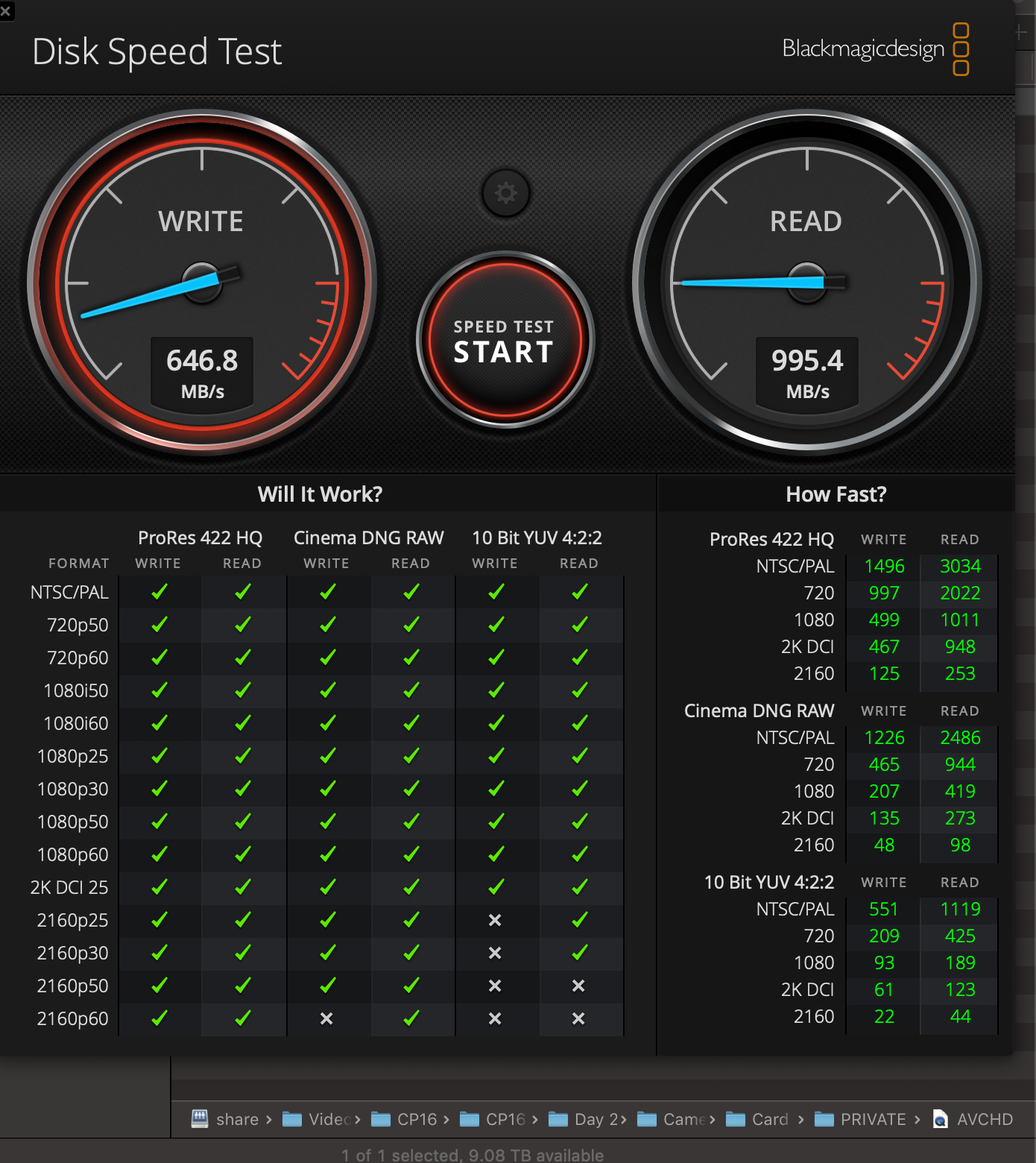Click the 44 YUV 2160 read value

960,1017
